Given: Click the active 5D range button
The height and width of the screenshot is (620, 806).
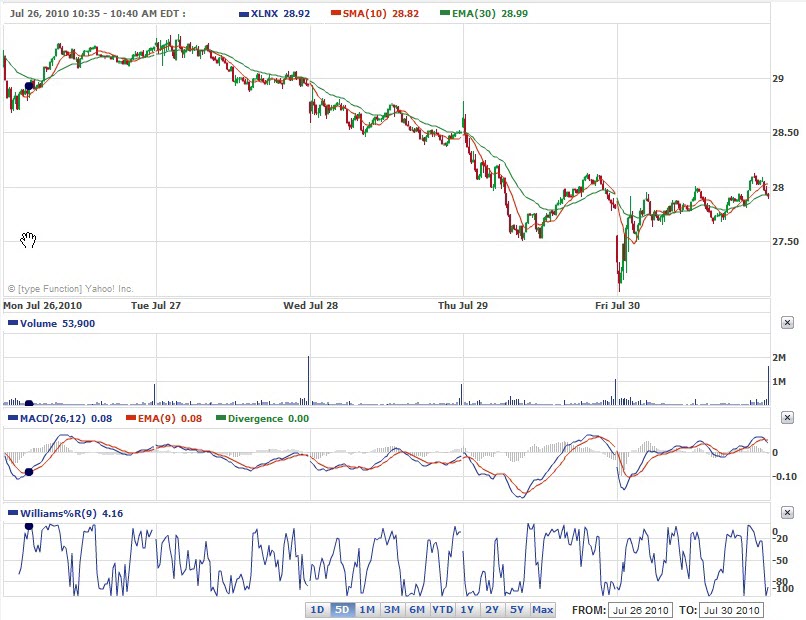Looking at the screenshot, I should click(x=342, y=610).
